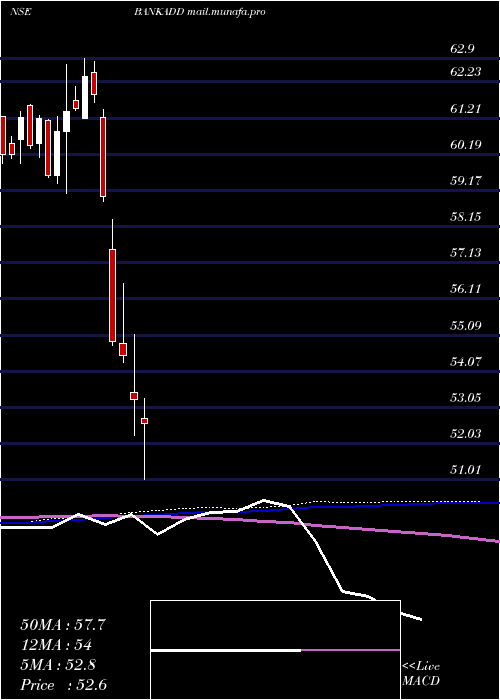
Task: Click the large red candle below 58.15
Action: pos(112,296)
